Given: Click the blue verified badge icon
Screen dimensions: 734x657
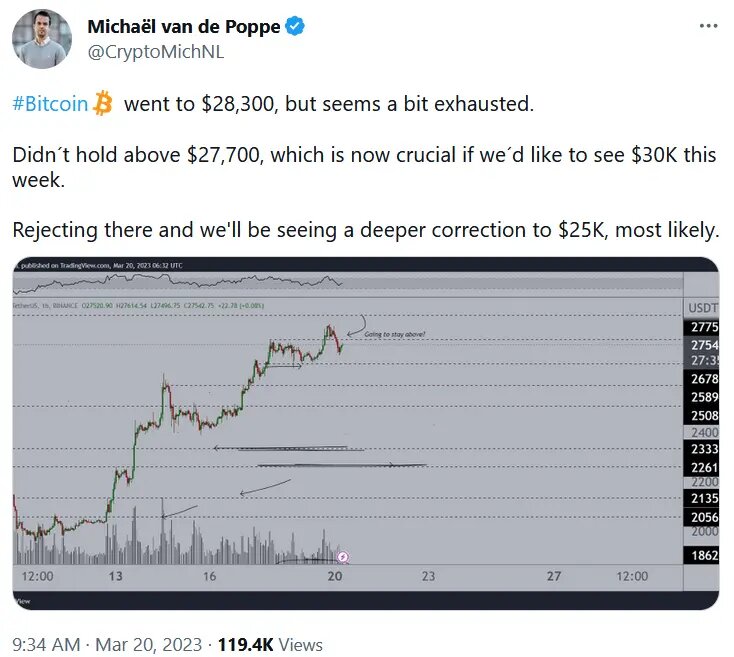Looking at the screenshot, I should (x=295, y=26).
